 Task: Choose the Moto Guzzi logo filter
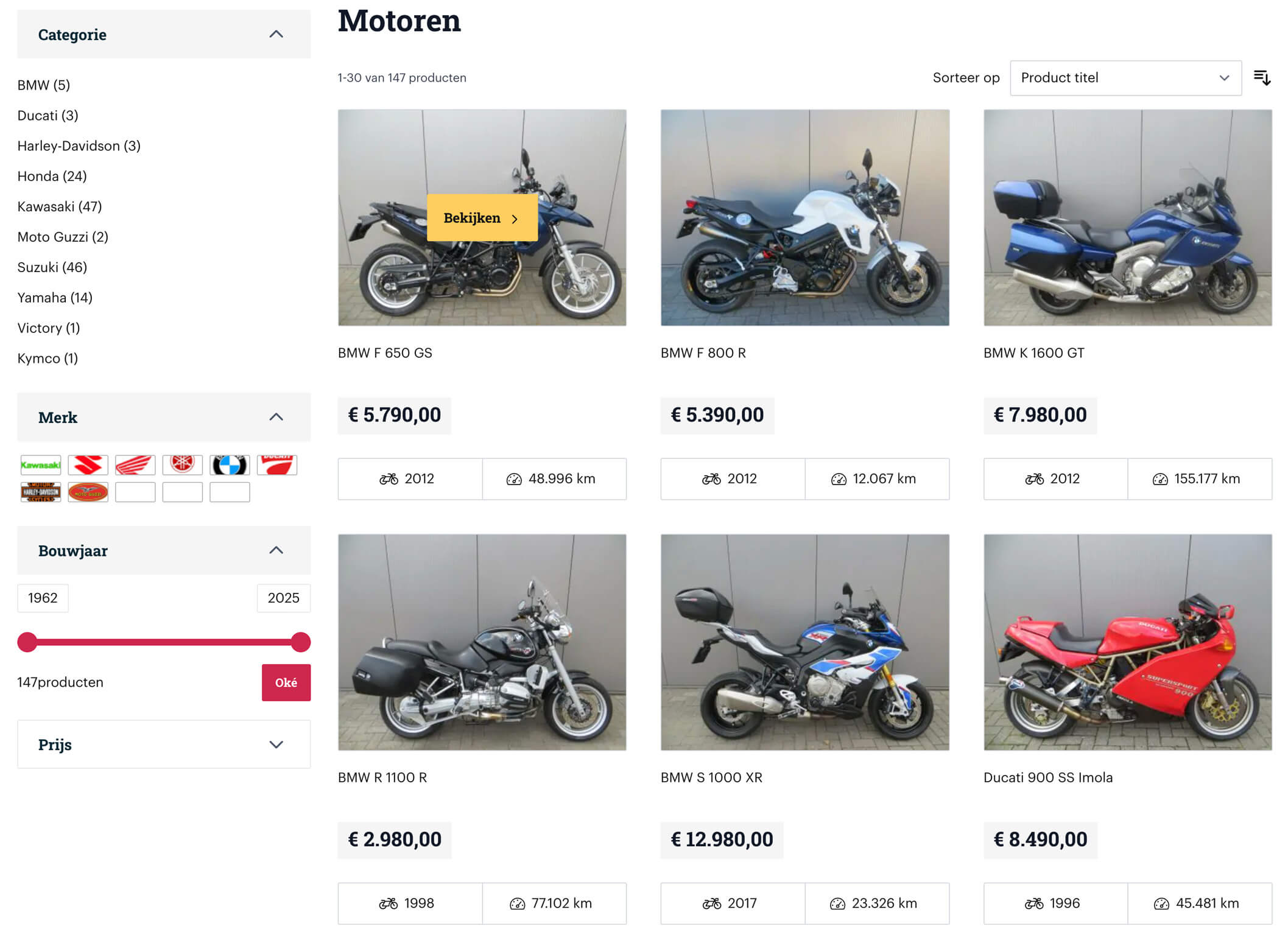[88, 492]
